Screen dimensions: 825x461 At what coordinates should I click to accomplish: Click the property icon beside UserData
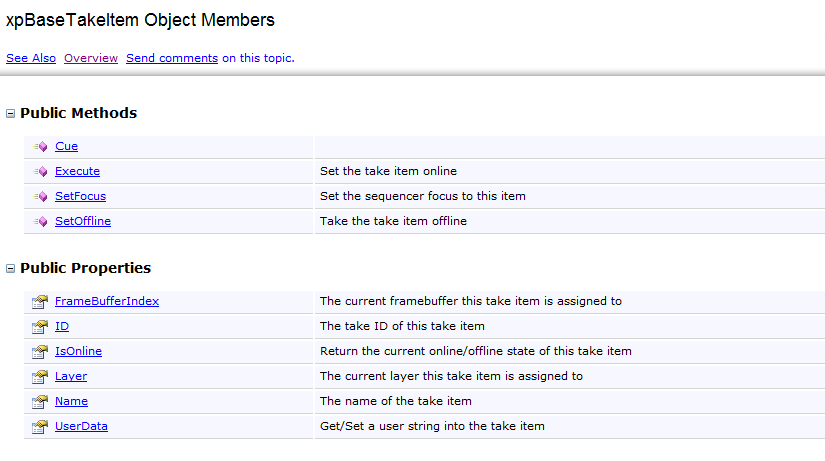[x=40, y=427]
